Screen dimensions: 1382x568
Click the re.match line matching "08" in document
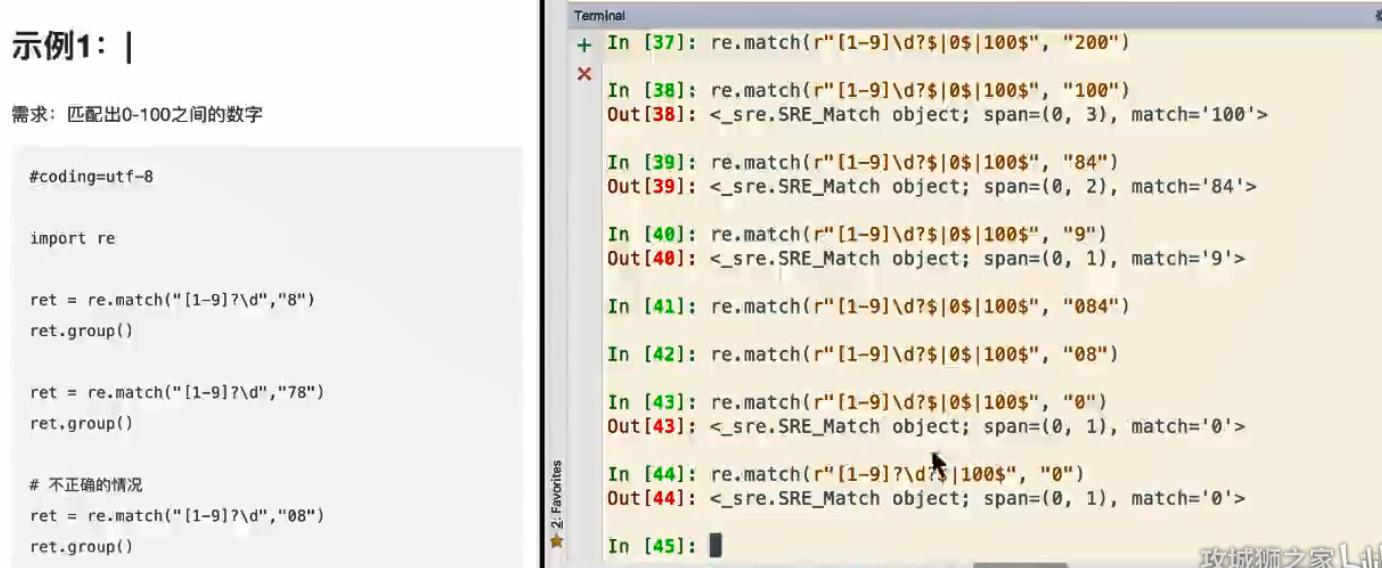(177, 516)
